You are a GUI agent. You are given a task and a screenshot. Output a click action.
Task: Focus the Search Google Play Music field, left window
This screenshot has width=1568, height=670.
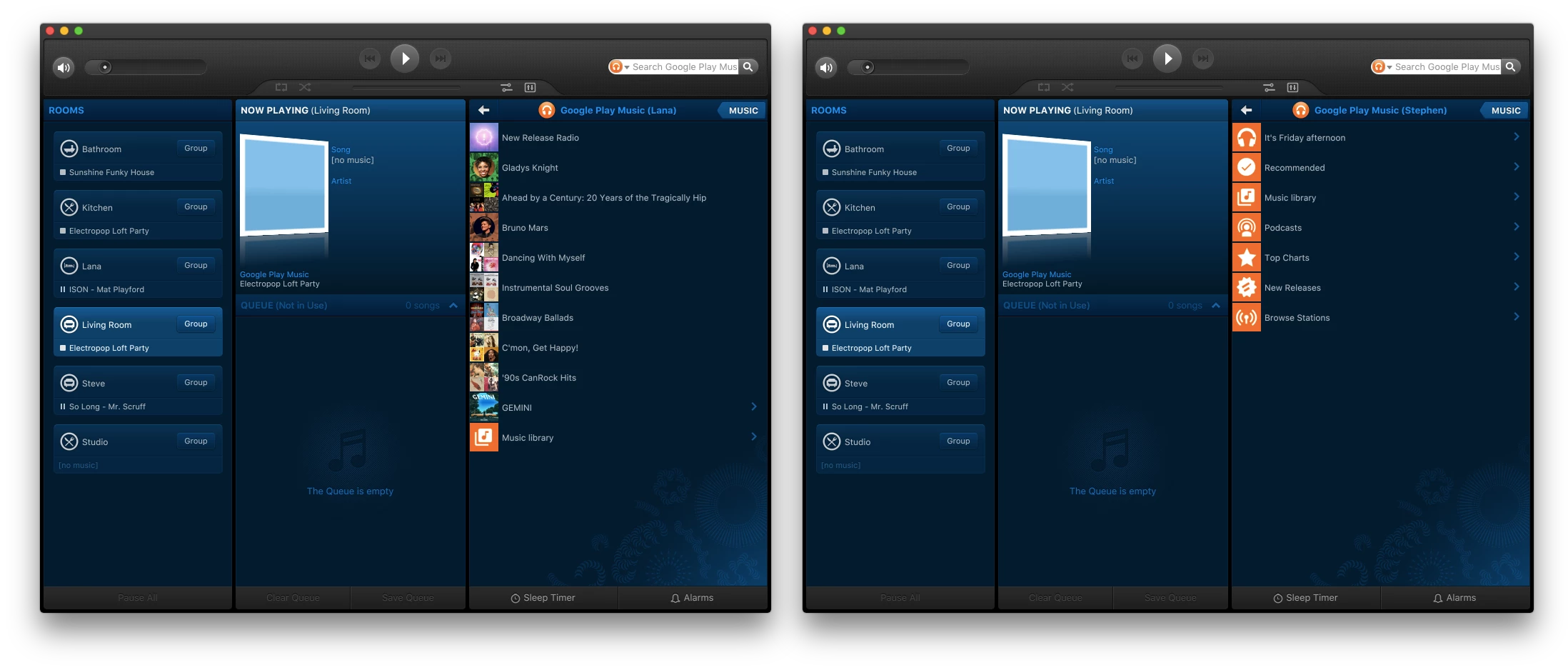(x=684, y=66)
